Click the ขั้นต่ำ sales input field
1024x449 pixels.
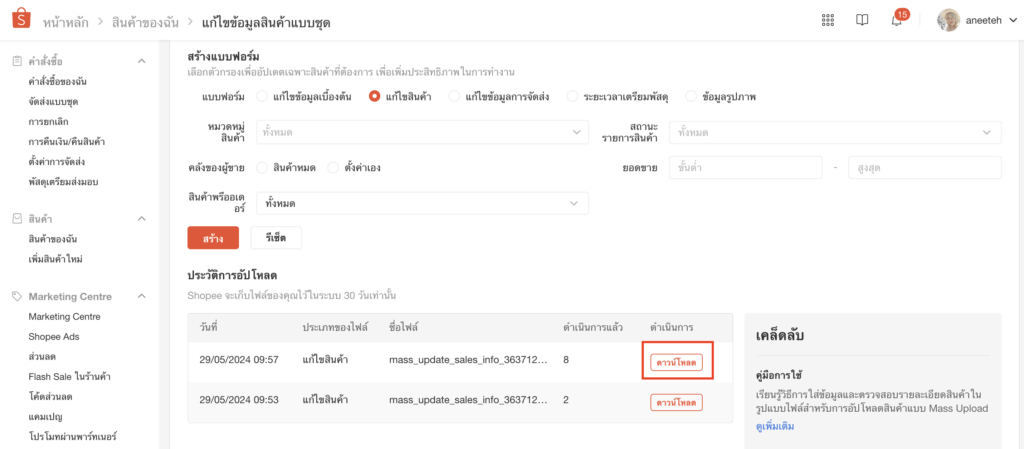[x=746, y=168]
